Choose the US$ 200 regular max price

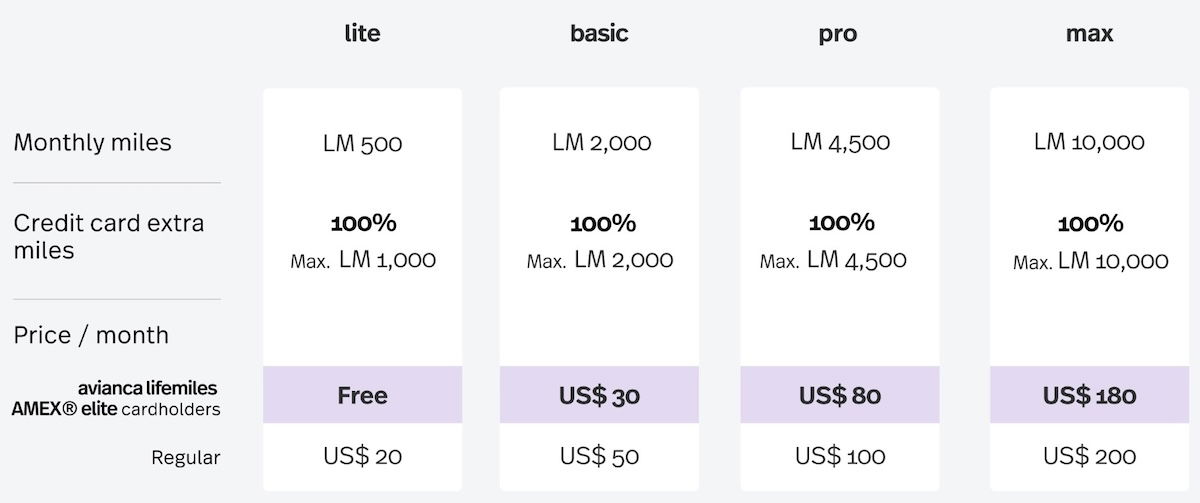(x=1089, y=457)
